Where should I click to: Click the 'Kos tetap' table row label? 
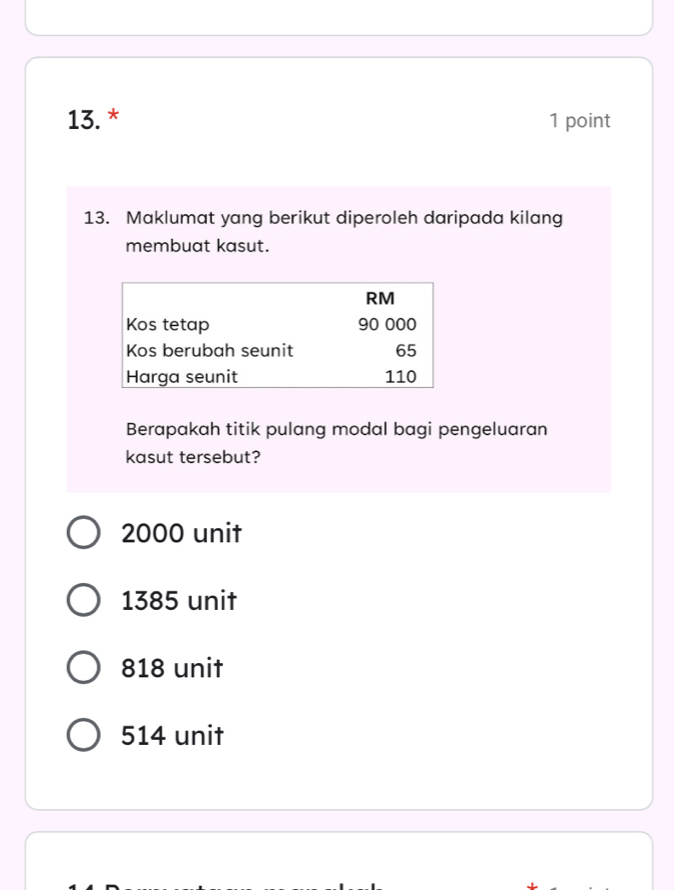[168, 325]
